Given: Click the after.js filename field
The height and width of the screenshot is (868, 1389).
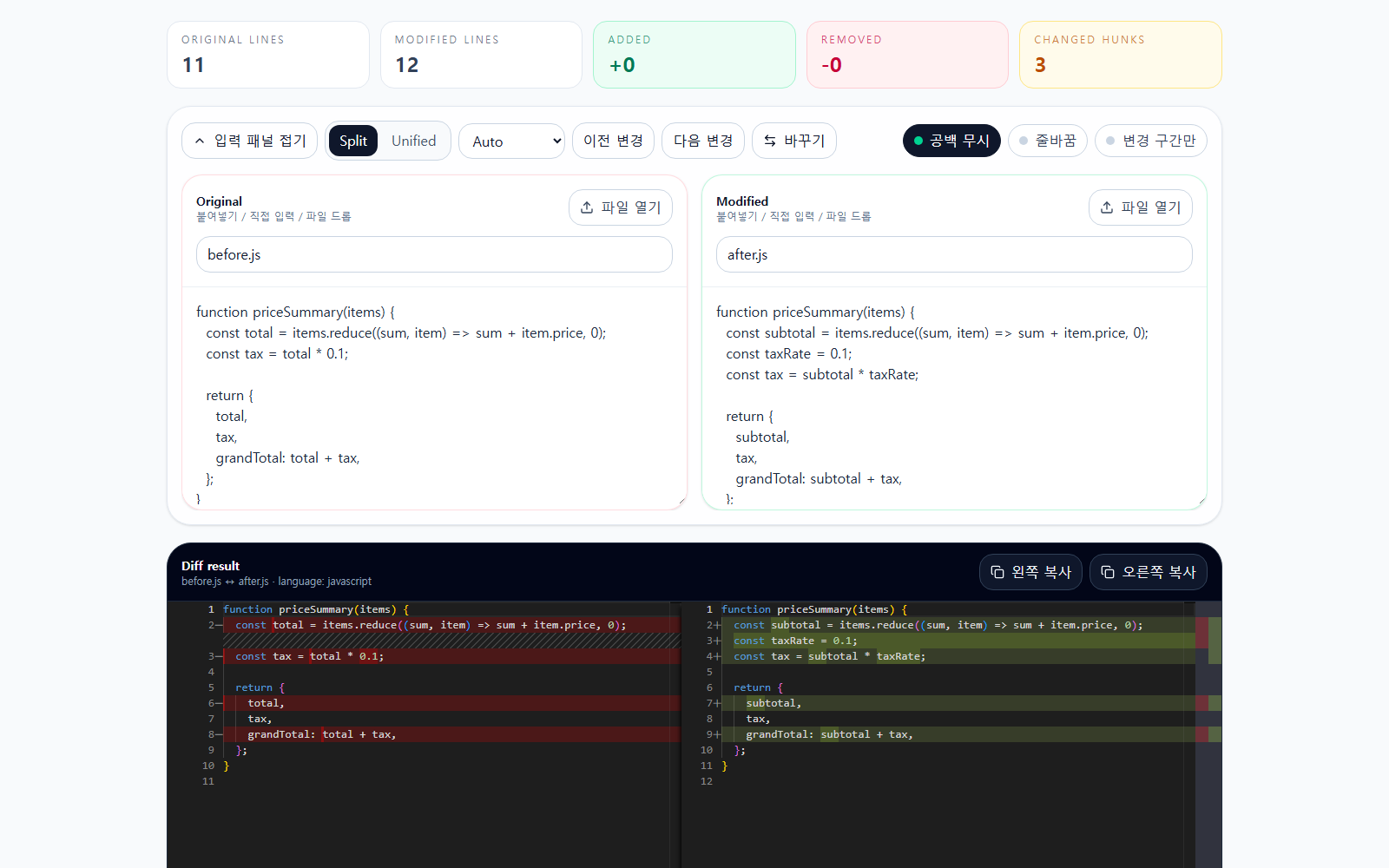Looking at the screenshot, I should point(954,254).
